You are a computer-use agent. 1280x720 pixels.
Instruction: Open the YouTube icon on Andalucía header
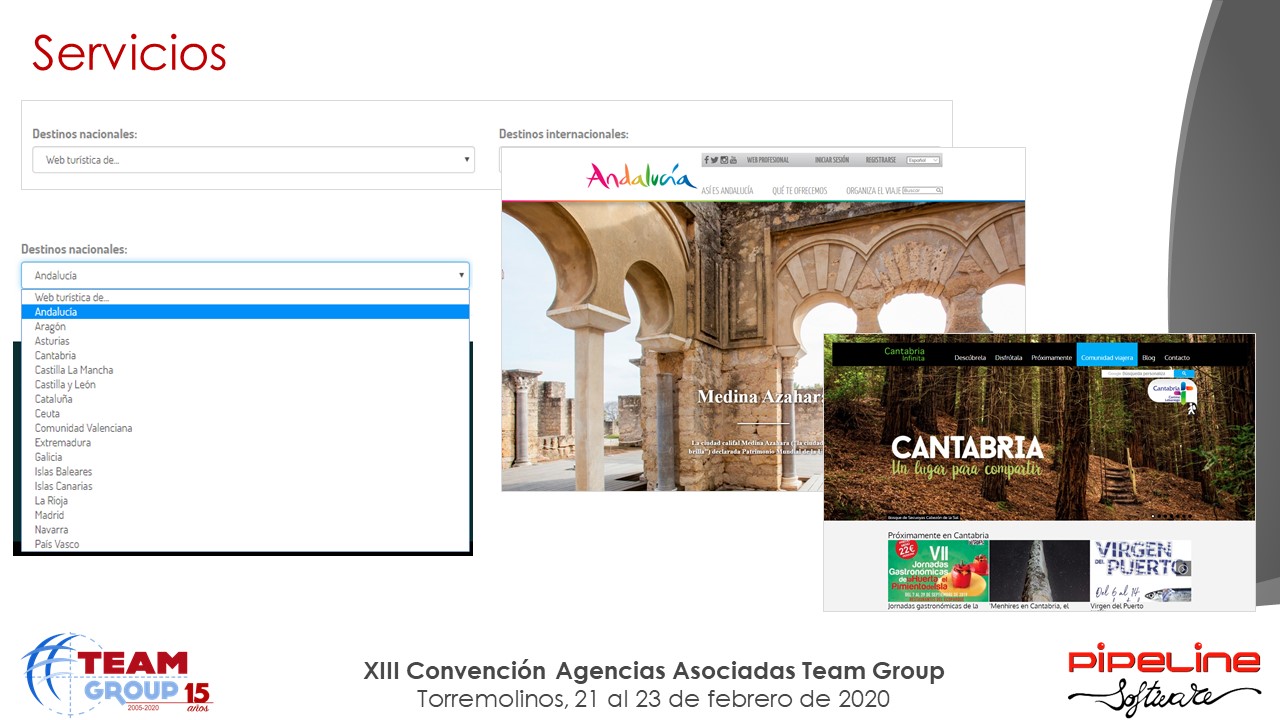733,160
